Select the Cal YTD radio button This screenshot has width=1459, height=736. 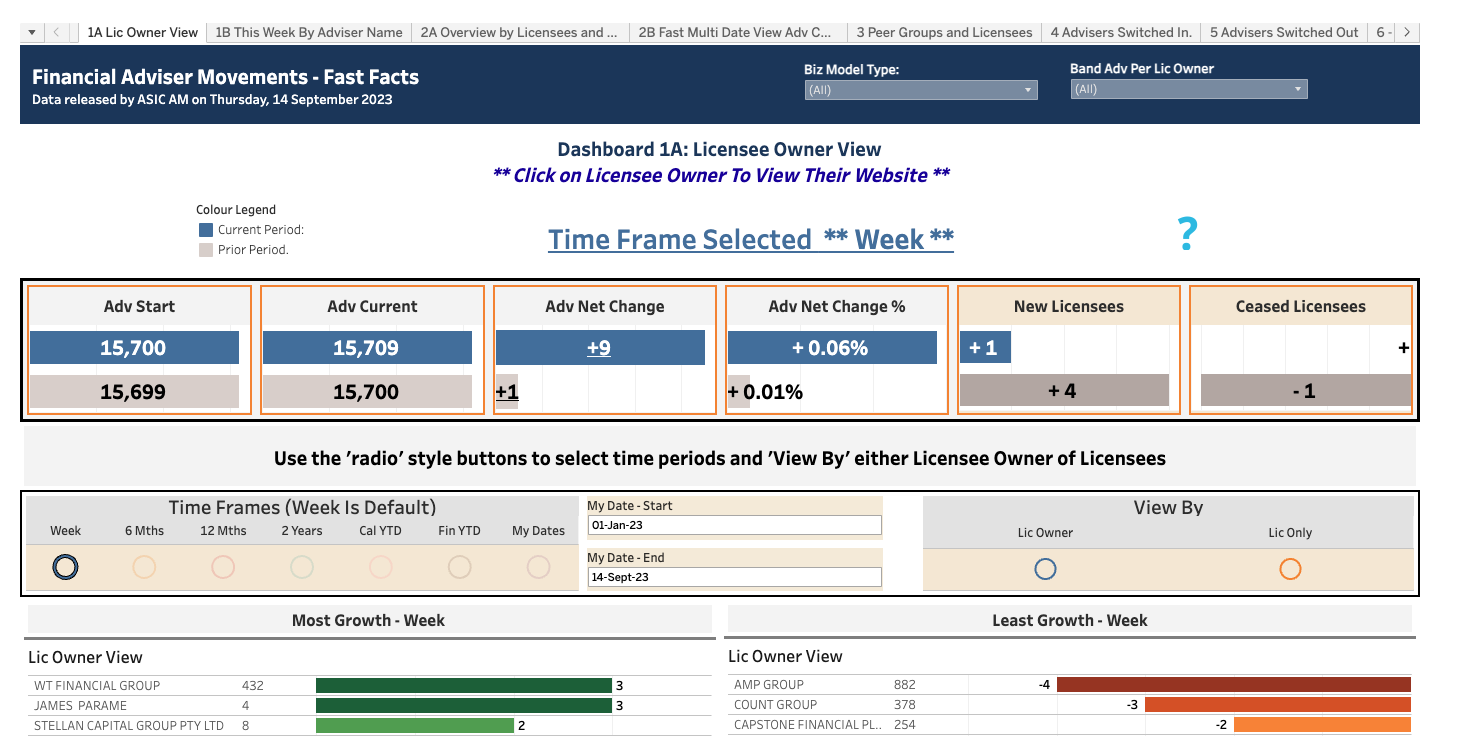click(381, 567)
